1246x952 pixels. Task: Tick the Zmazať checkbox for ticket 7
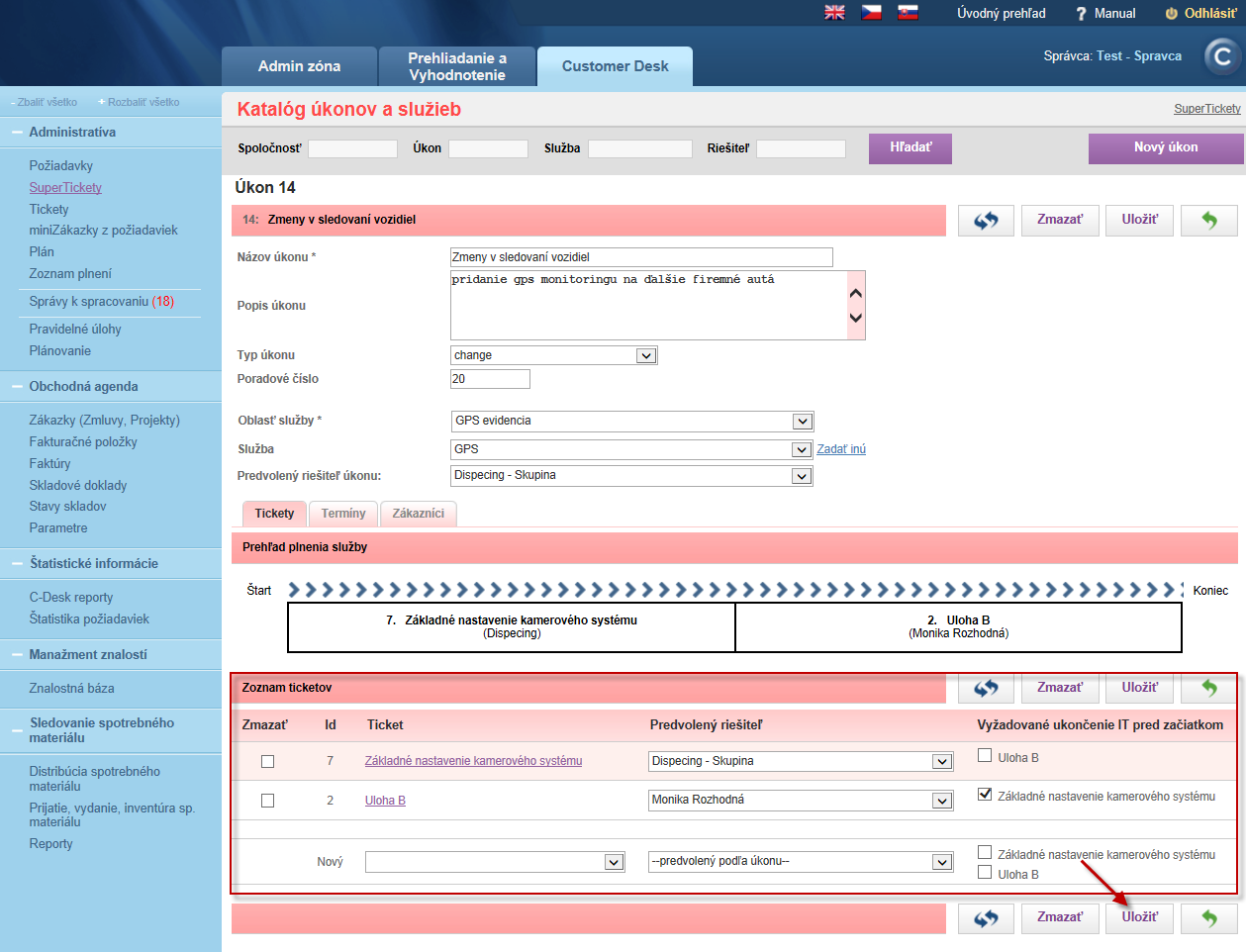pyautogui.click(x=267, y=762)
